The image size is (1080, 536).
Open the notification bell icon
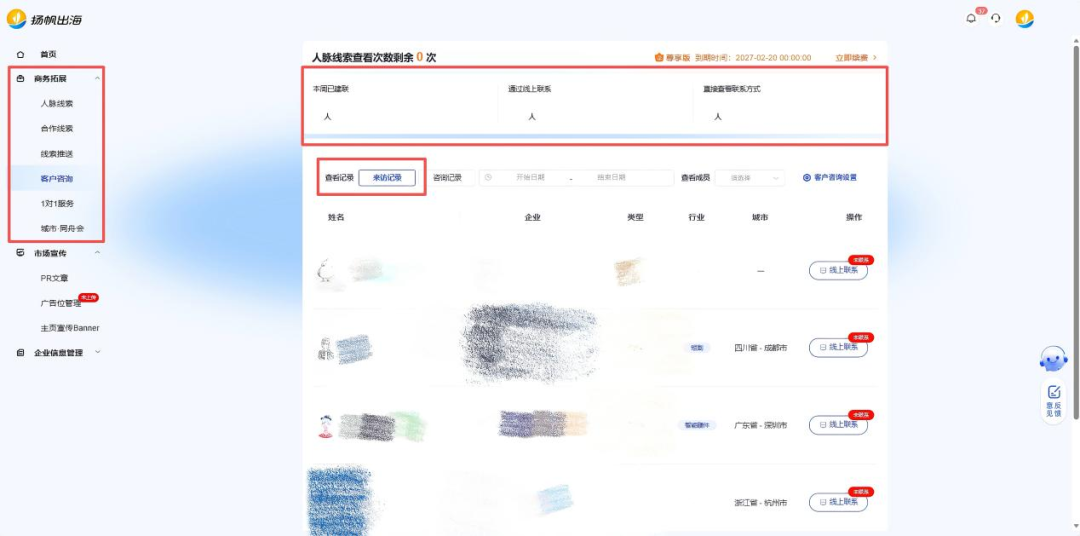[971, 19]
